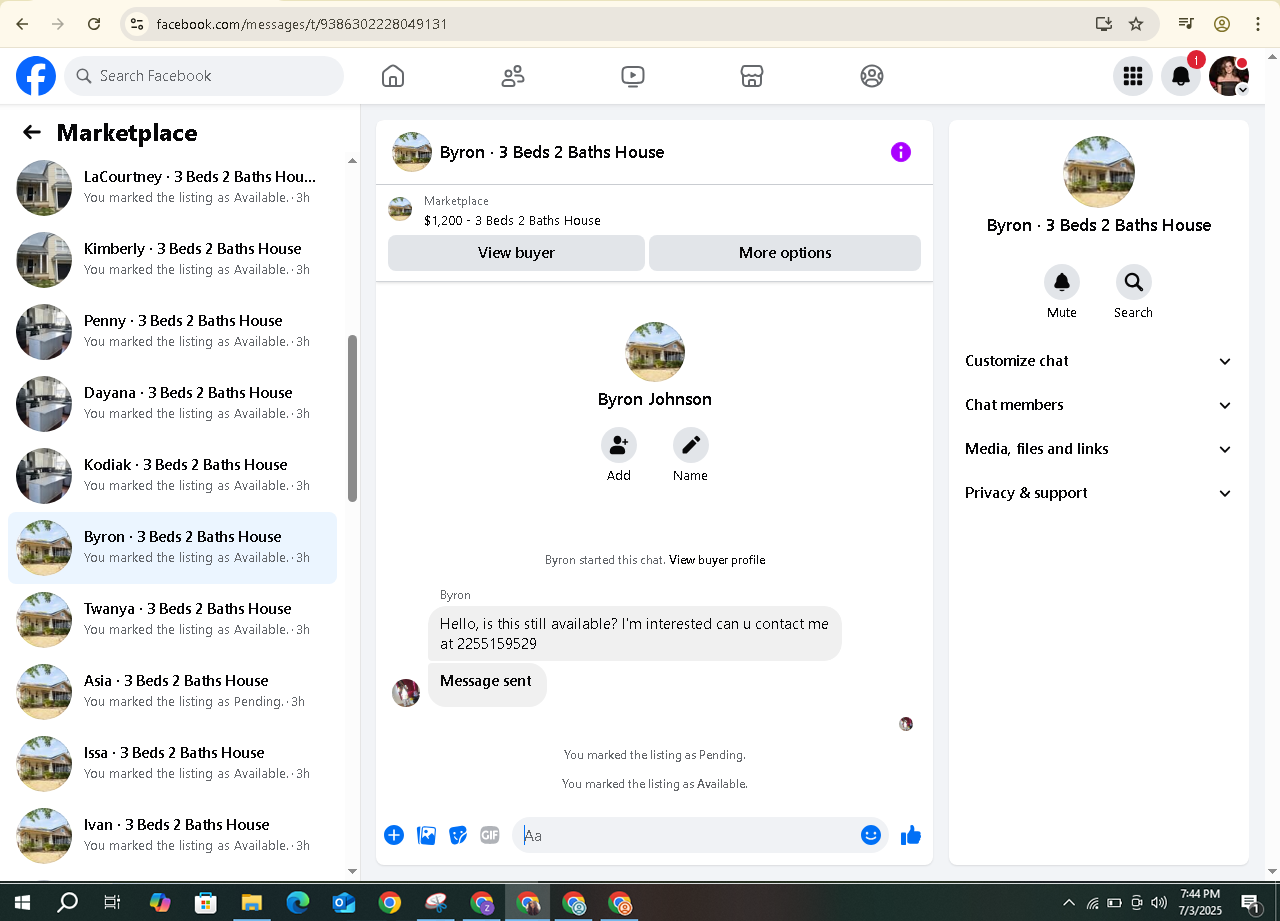Open the Facebook menu grid icon

pos(1133,76)
